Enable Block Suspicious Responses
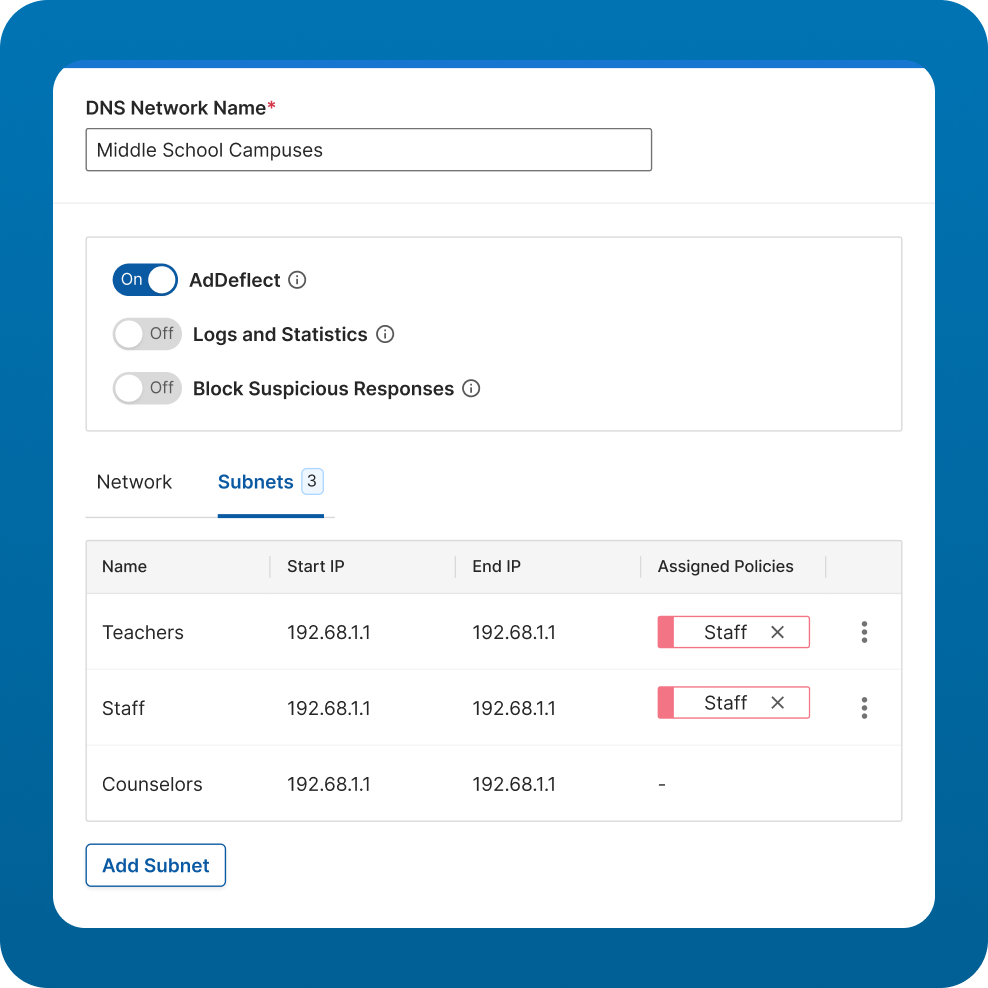Viewport: 988px width, 988px height. click(147, 388)
